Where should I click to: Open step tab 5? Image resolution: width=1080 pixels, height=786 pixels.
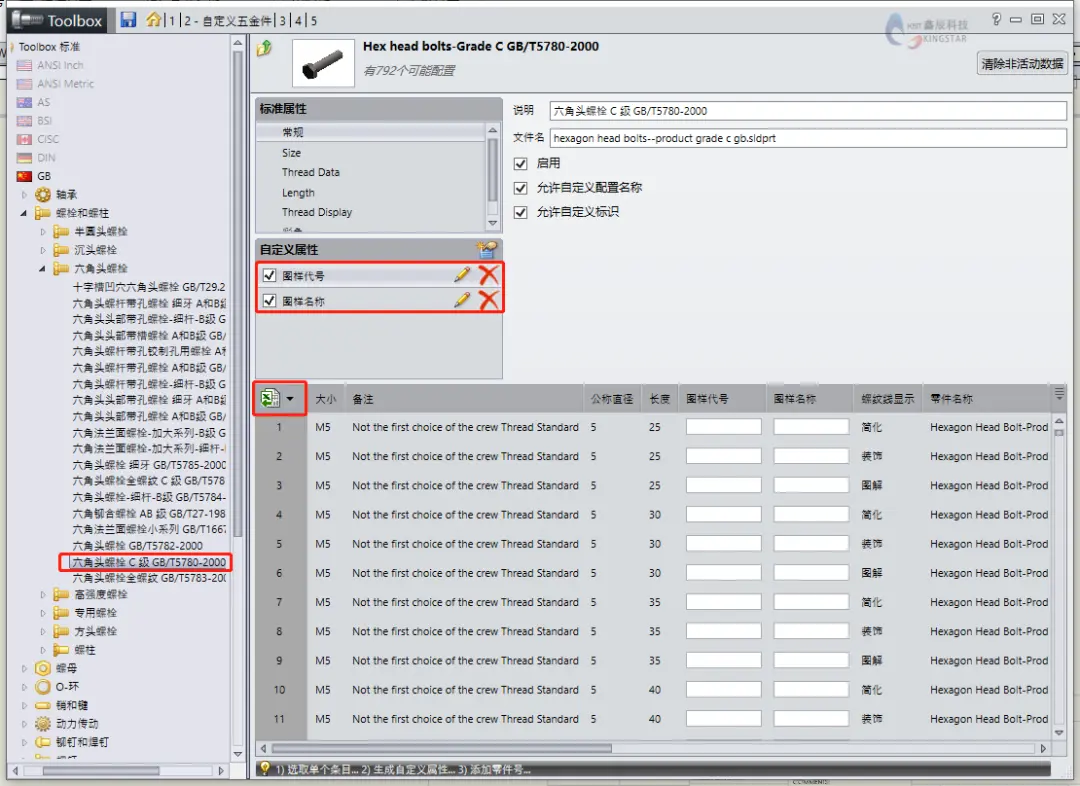[314, 21]
